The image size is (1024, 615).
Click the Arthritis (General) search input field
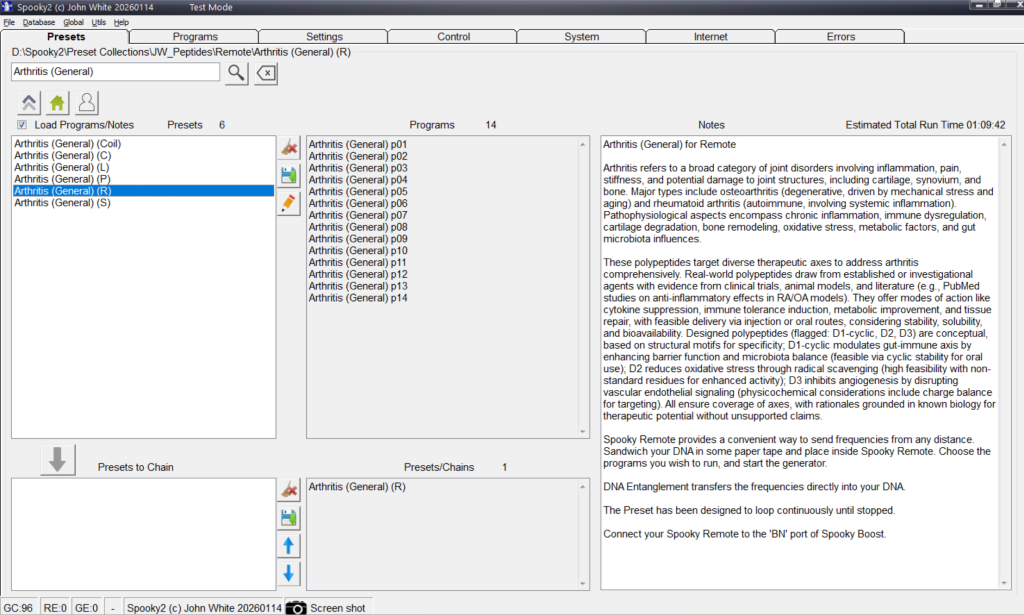coord(115,72)
